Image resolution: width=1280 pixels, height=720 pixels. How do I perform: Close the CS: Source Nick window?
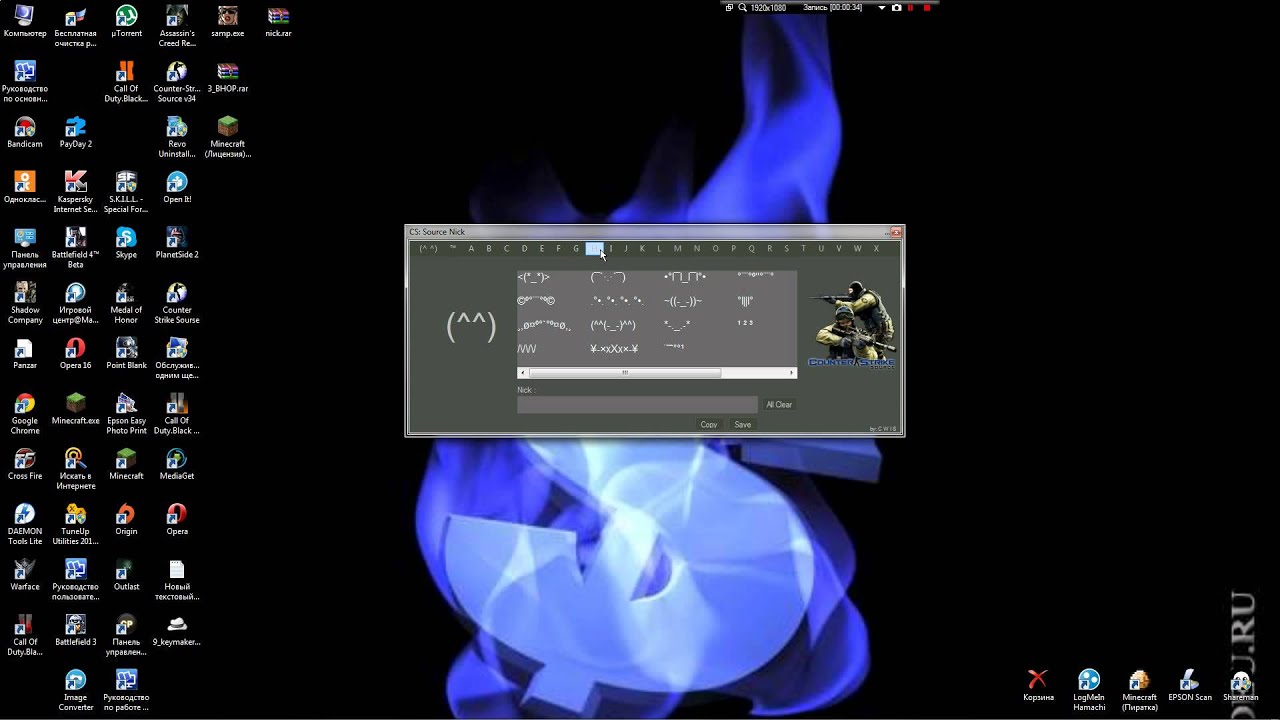coord(896,232)
